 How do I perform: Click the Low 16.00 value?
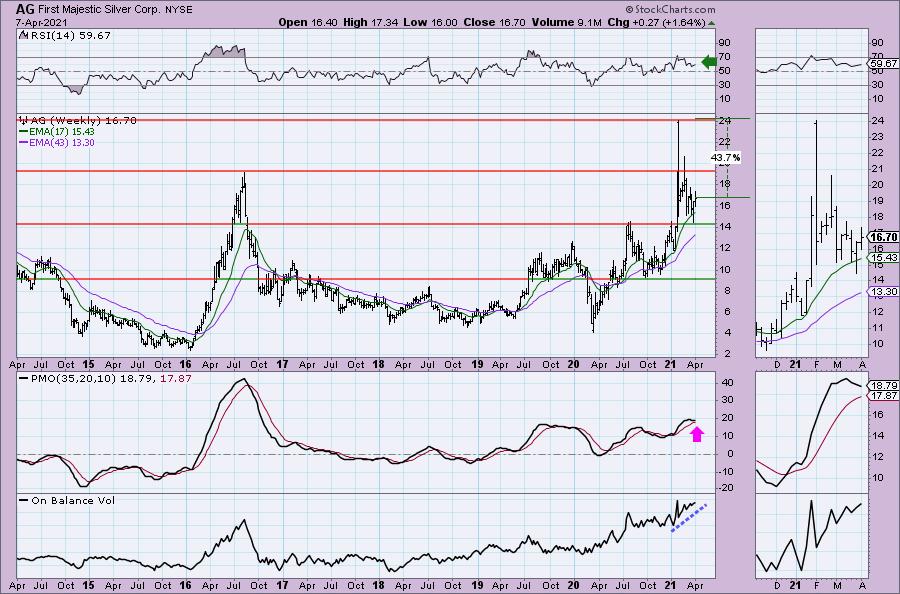[430, 22]
